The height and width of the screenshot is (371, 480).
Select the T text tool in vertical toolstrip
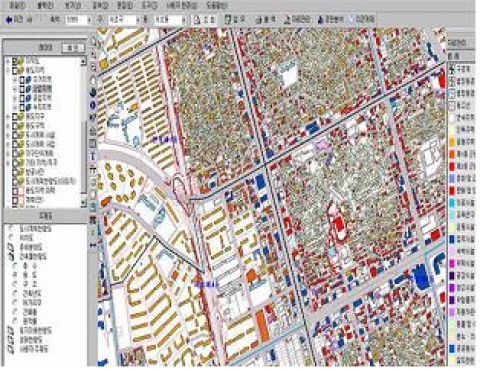93,156
